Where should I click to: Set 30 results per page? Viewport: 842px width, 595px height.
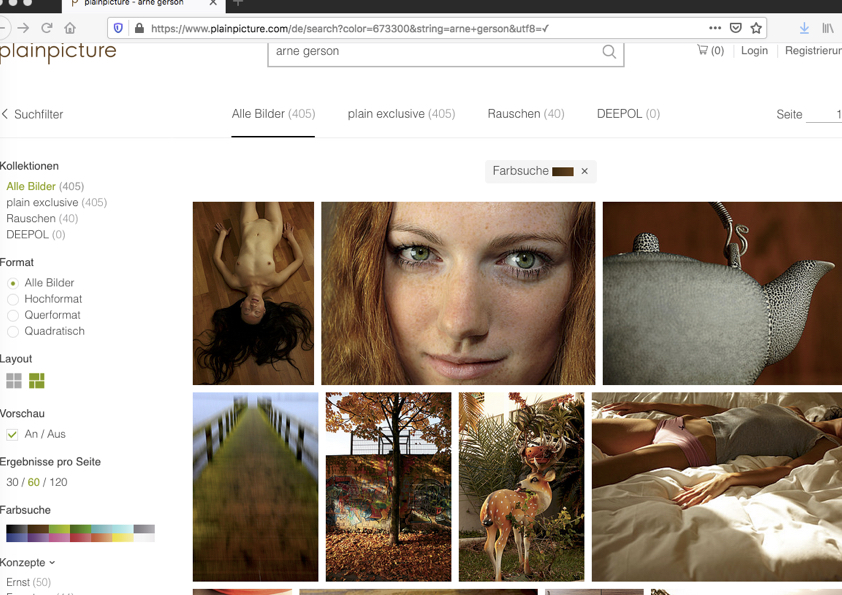12,482
